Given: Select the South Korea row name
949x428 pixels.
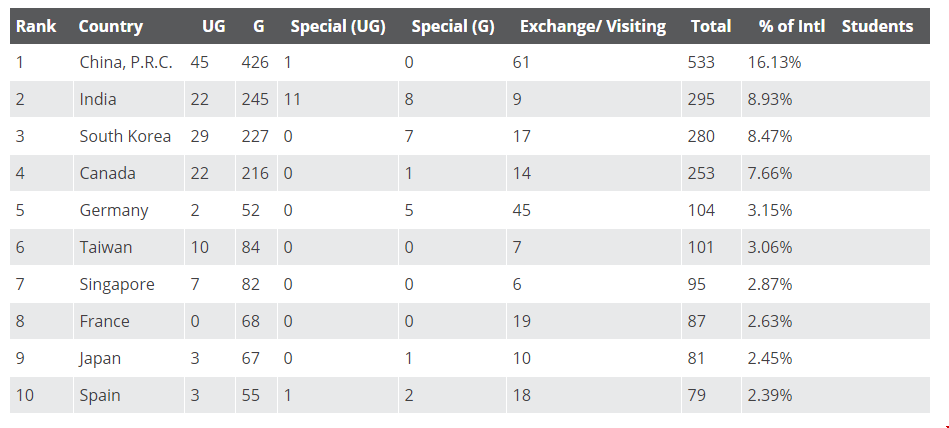Looking at the screenshot, I should [125, 136].
